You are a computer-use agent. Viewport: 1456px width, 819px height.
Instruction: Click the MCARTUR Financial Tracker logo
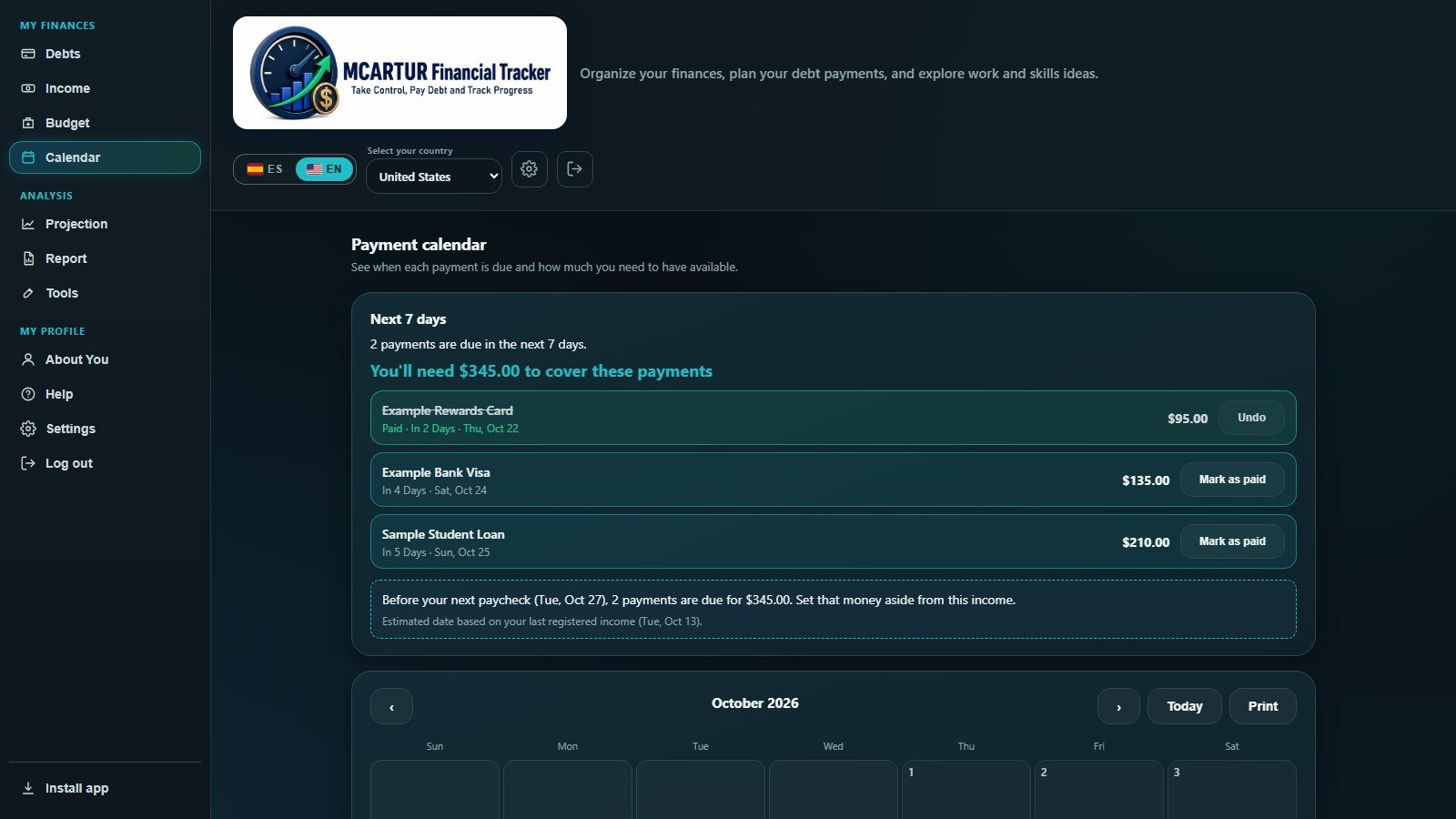click(399, 73)
